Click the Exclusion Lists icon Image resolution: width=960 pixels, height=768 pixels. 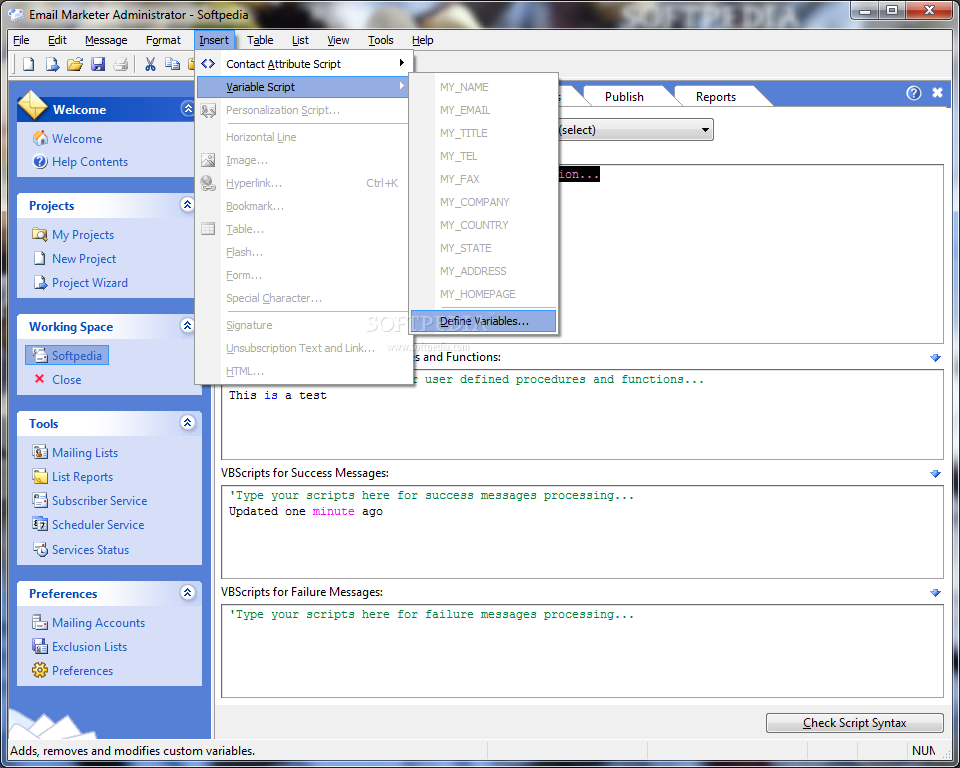pyautogui.click(x=40, y=646)
